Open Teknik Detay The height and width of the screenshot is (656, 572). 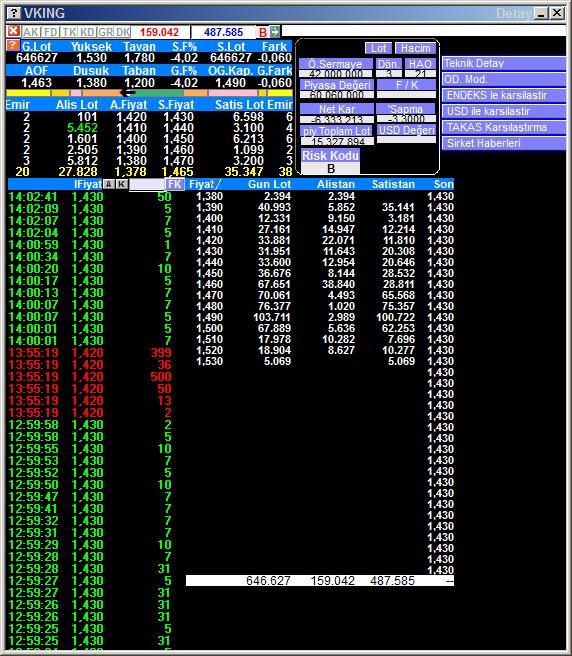tap(504, 63)
